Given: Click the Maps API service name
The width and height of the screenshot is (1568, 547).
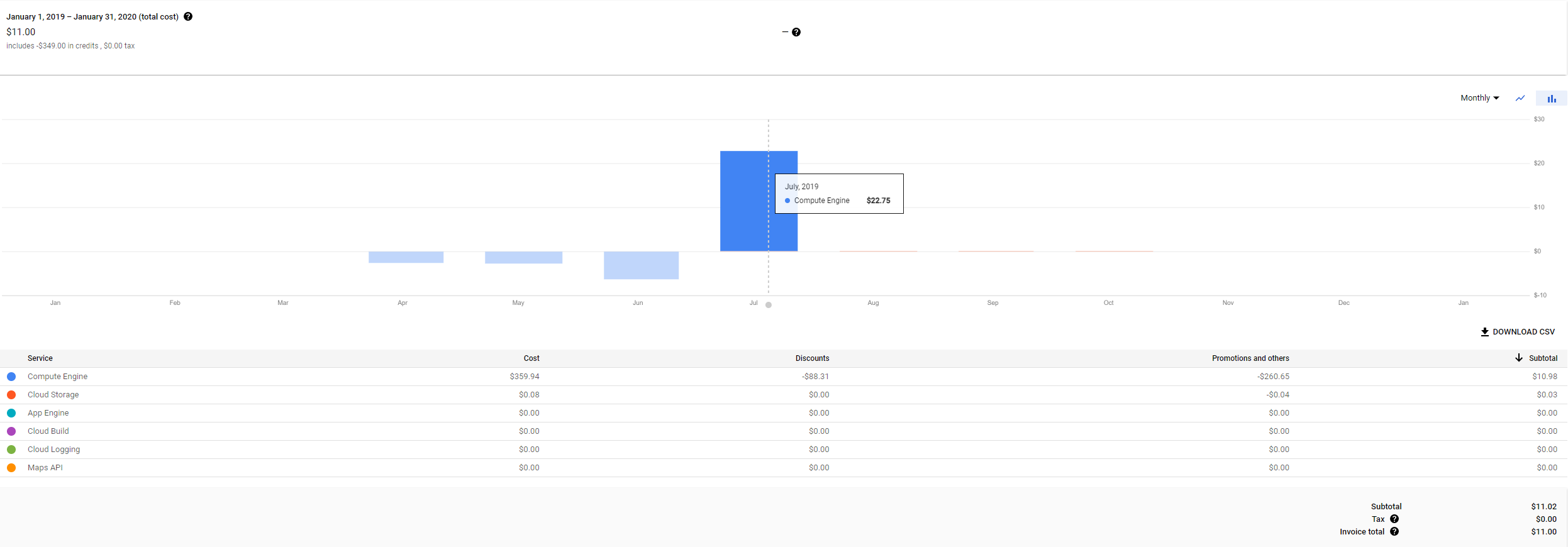Looking at the screenshot, I should 45,468.
